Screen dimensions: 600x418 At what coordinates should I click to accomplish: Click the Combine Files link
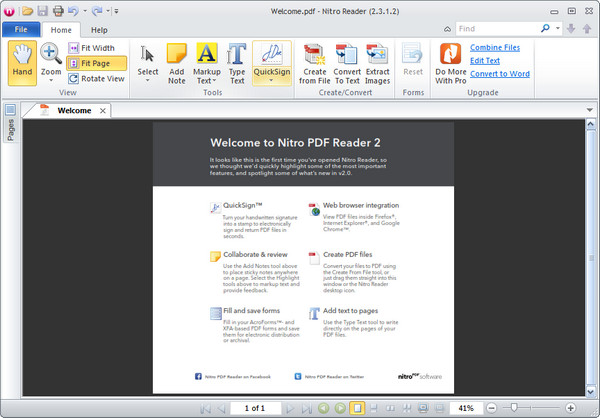click(x=495, y=47)
